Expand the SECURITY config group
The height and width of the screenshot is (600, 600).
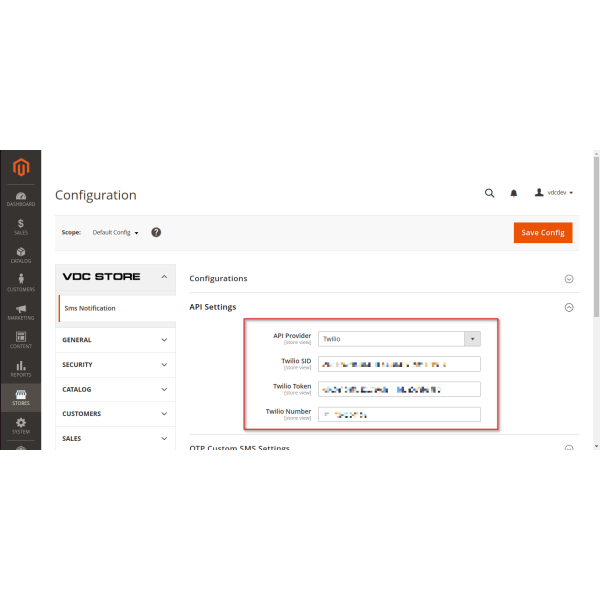pos(117,365)
